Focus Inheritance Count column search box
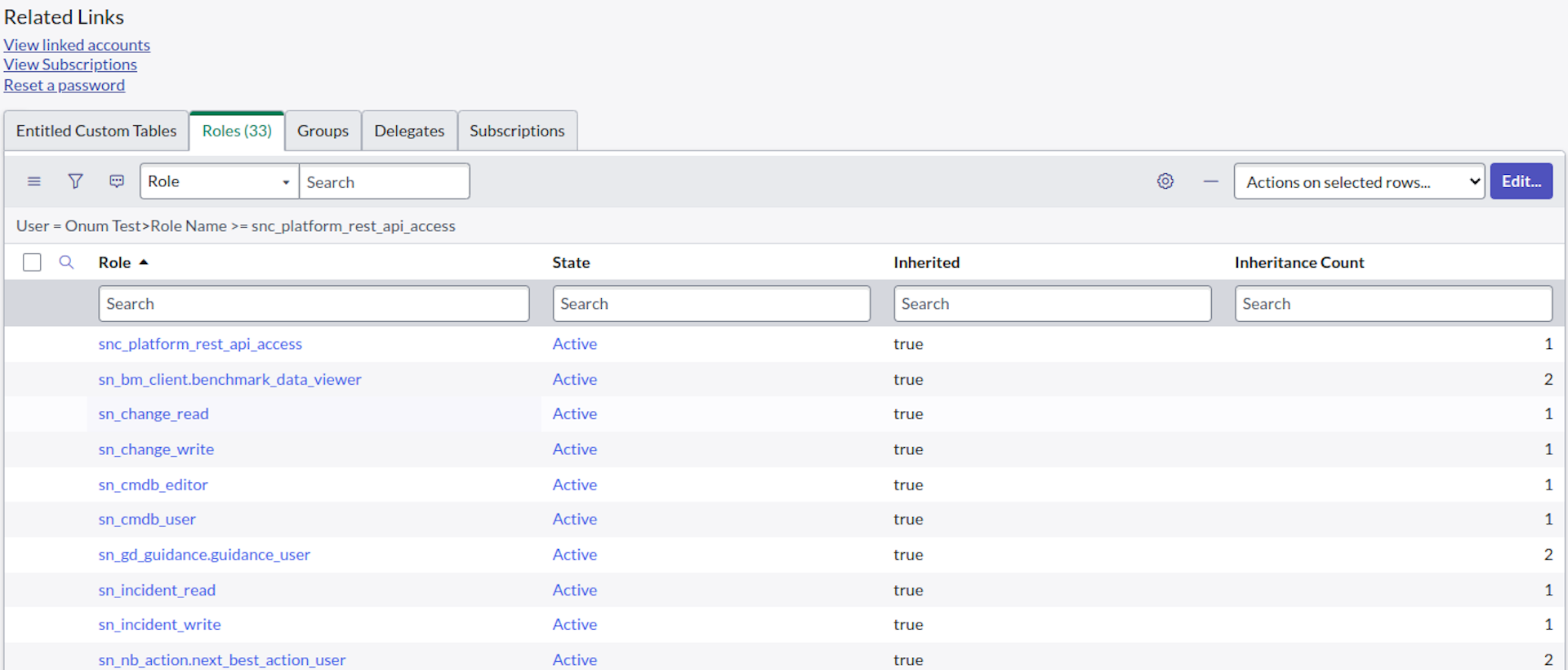The height and width of the screenshot is (670, 1568). [1393, 303]
